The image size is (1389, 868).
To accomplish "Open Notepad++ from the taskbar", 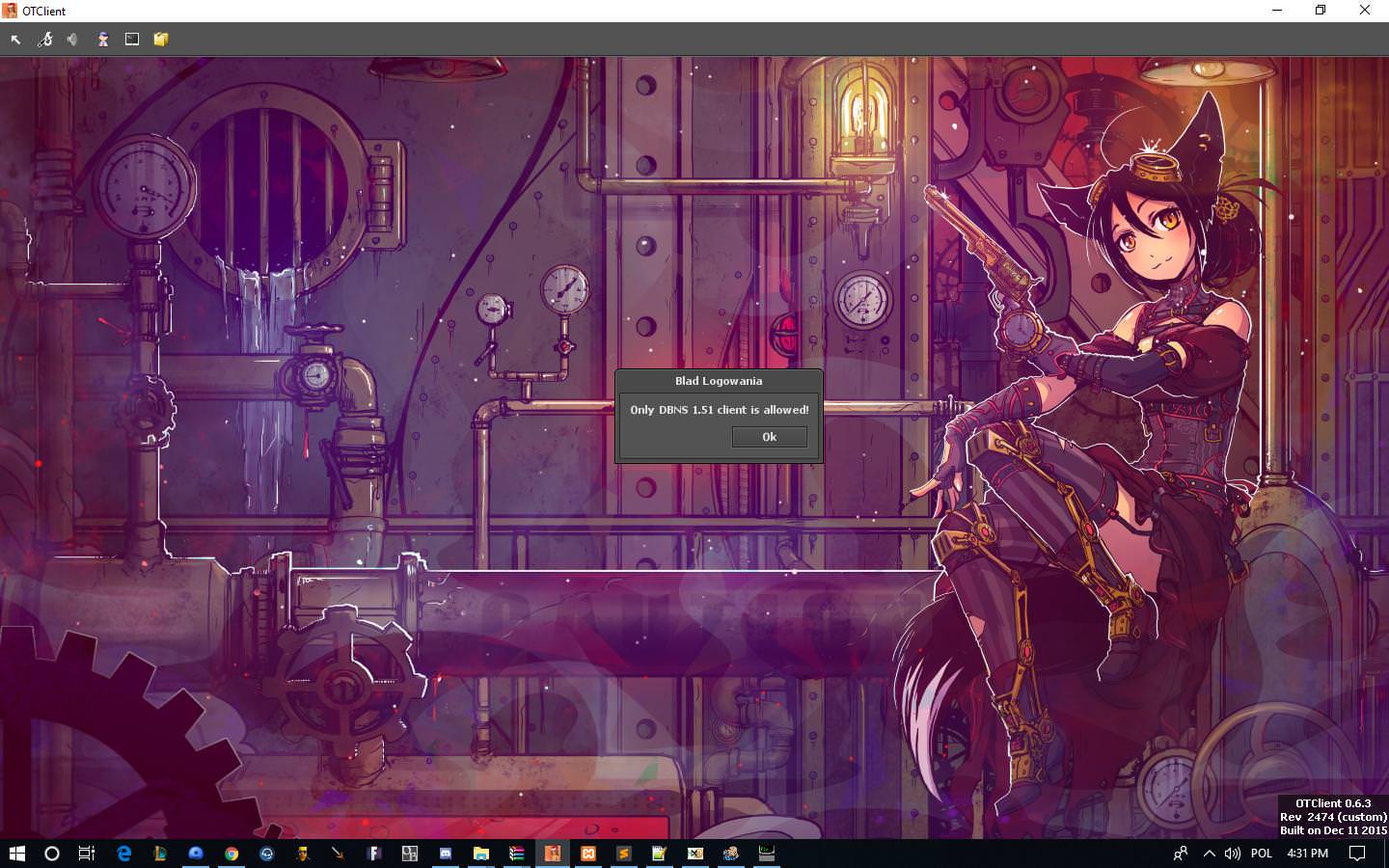I will pos(660,854).
